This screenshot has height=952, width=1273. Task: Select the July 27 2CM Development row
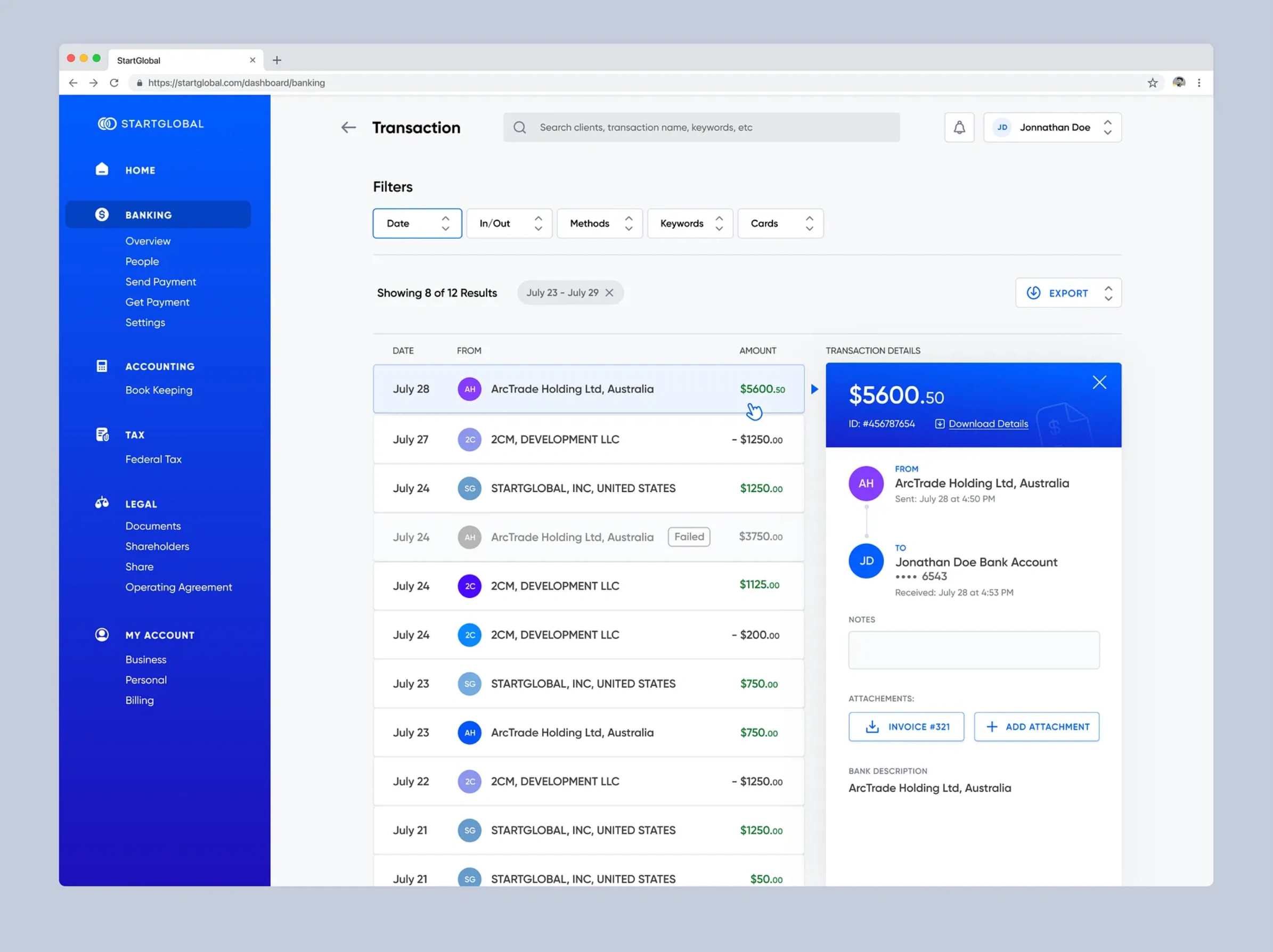589,439
